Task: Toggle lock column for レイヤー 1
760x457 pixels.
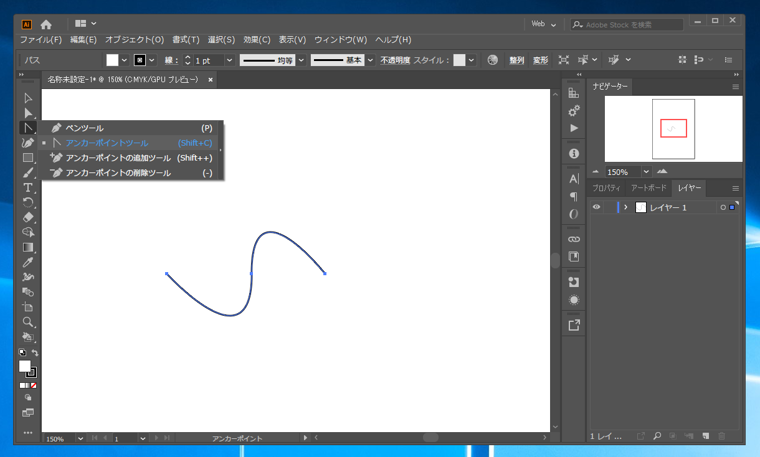Action: coord(611,207)
